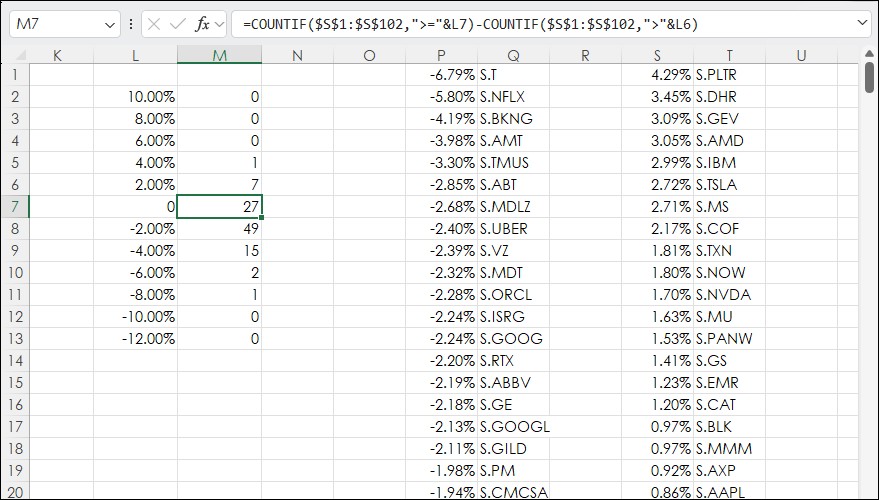Click cell containing 10.00%

coord(135,97)
